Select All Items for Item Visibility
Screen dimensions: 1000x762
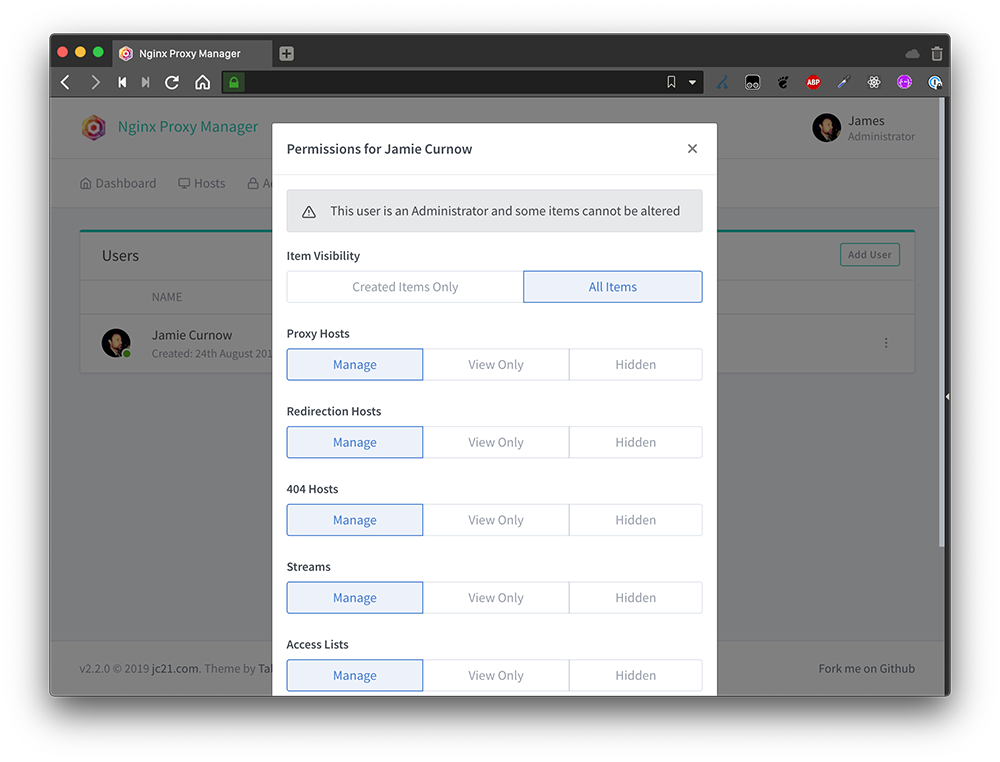tap(612, 286)
